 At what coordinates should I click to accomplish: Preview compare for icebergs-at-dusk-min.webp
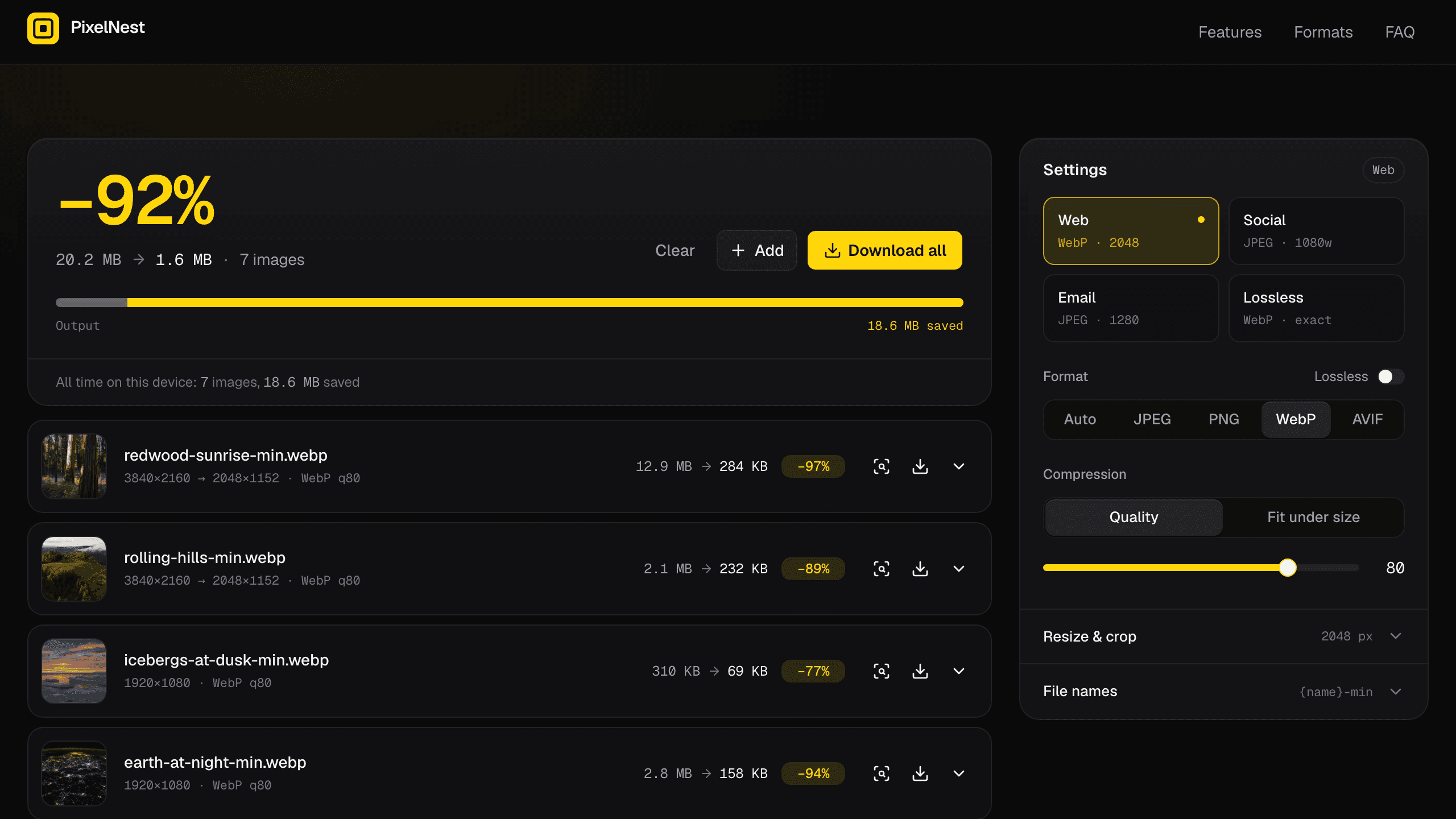882,671
